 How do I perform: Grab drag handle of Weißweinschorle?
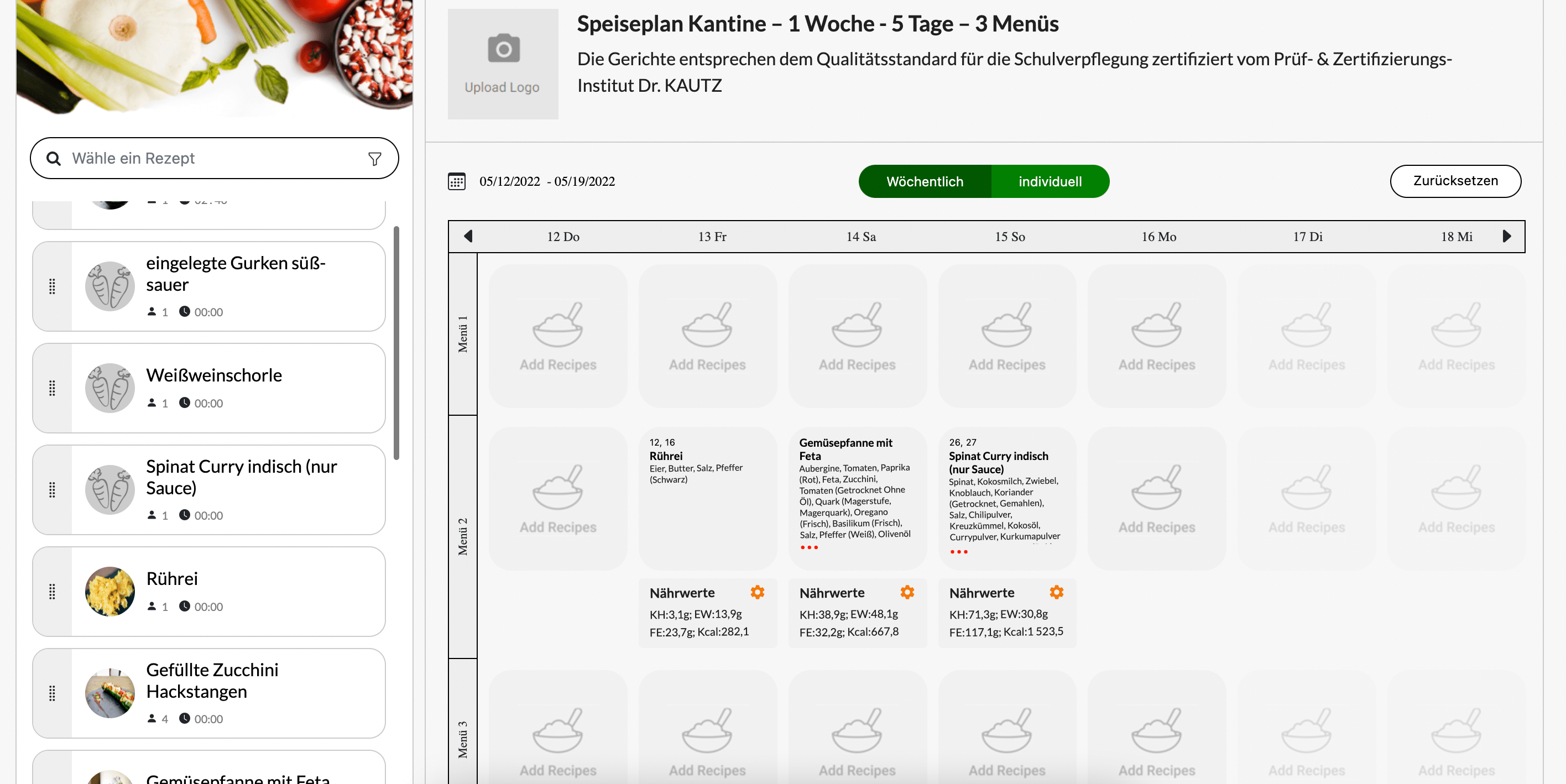[x=53, y=388]
